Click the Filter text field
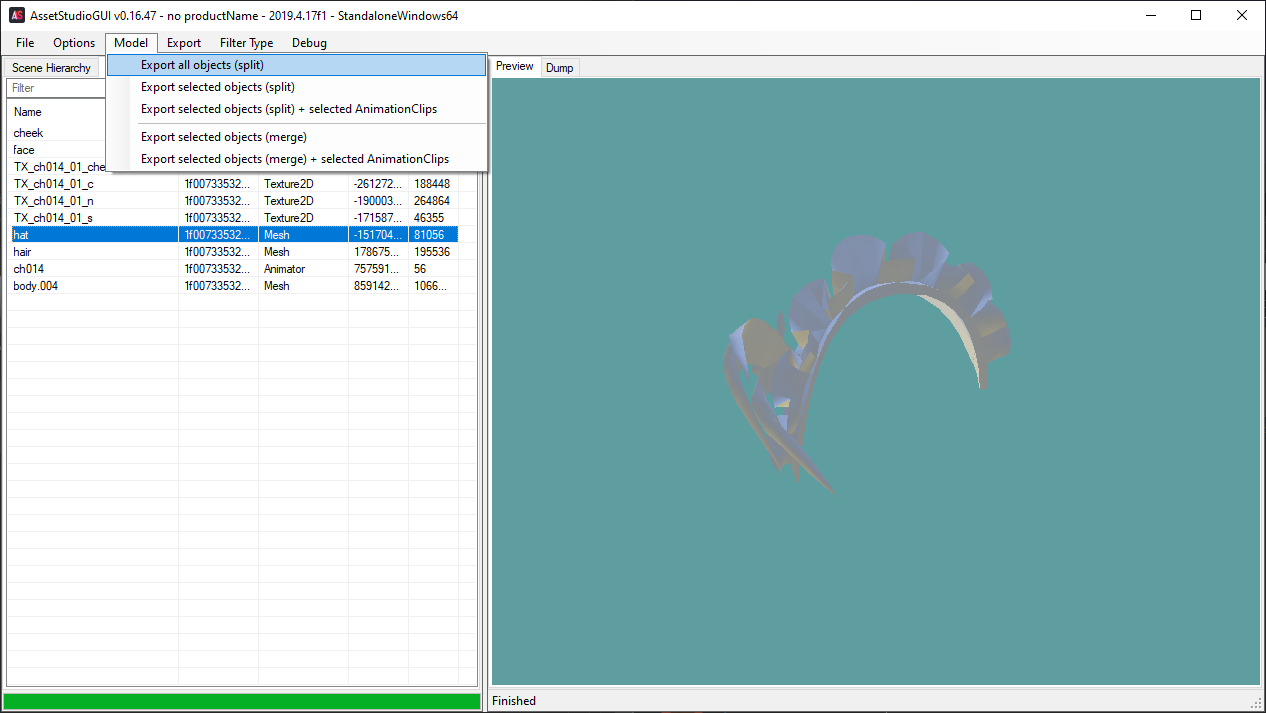 [55, 88]
